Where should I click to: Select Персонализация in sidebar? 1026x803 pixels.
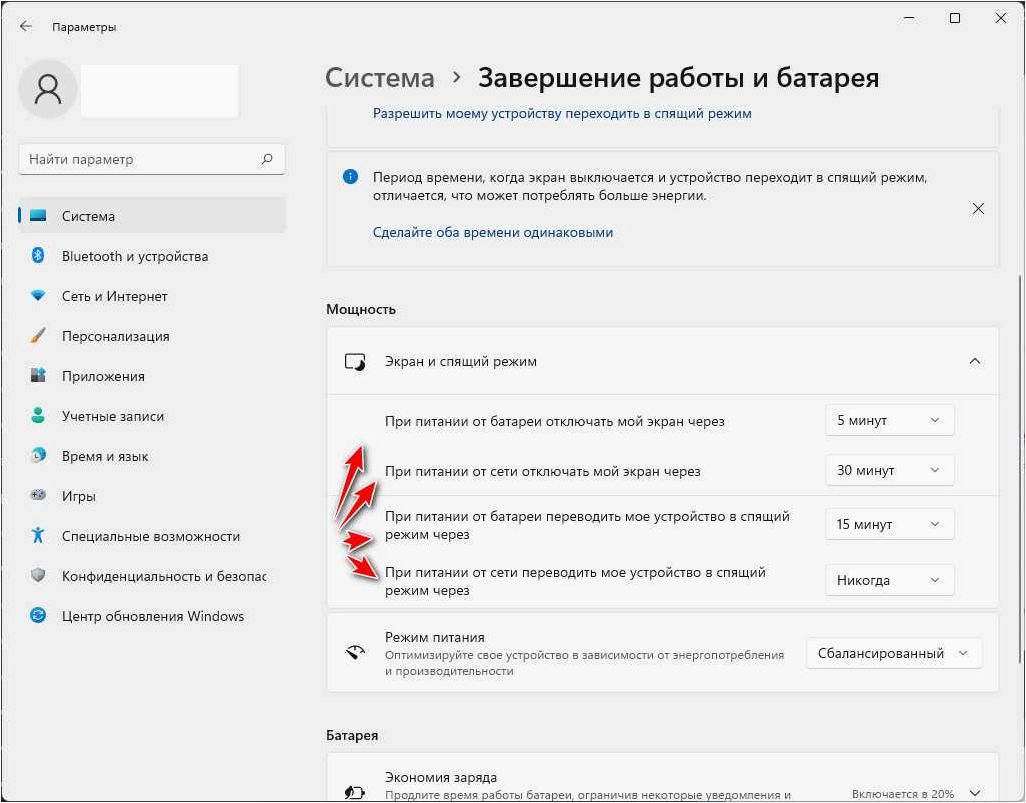tap(152, 336)
